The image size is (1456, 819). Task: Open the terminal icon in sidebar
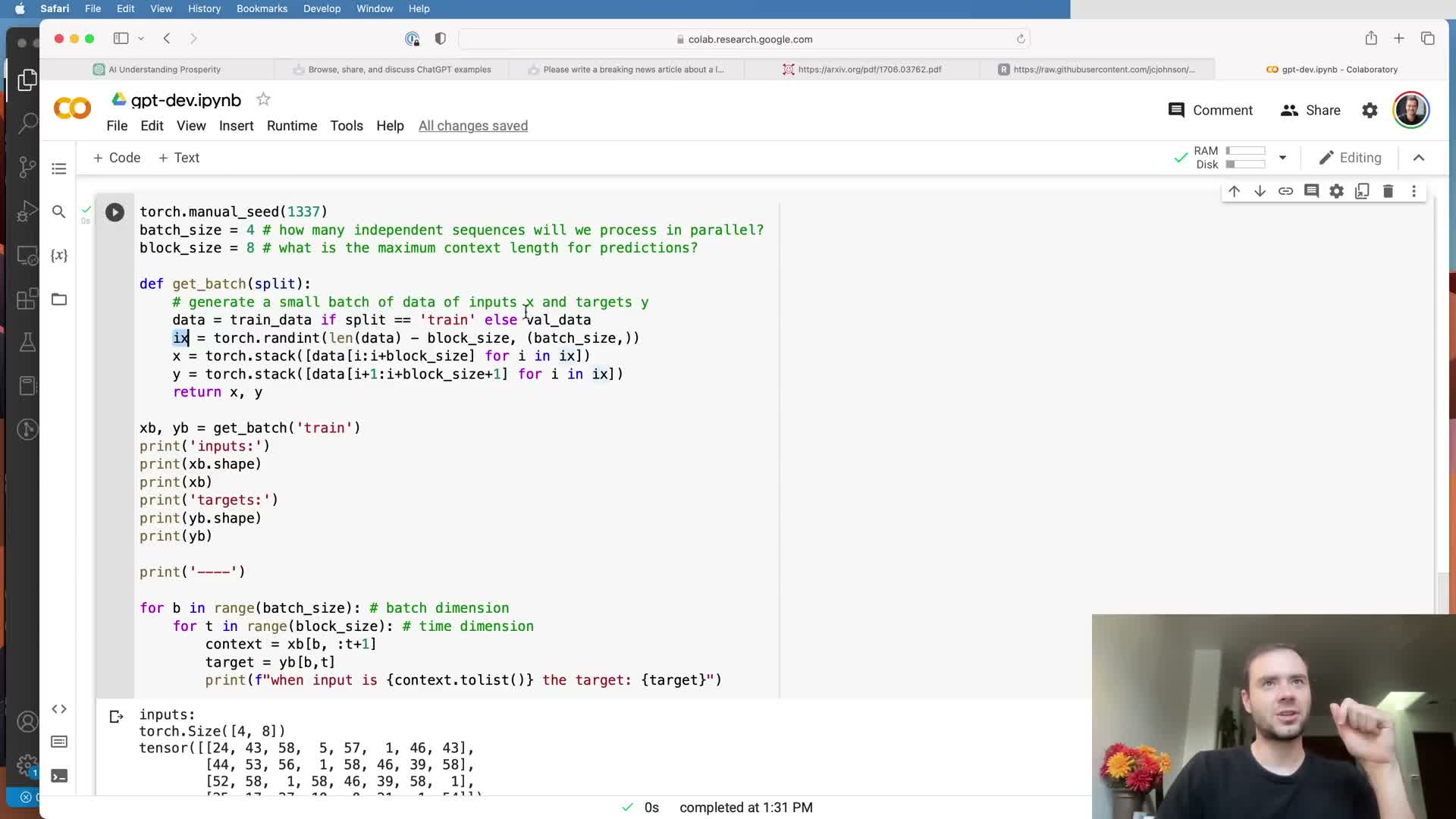(x=59, y=776)
